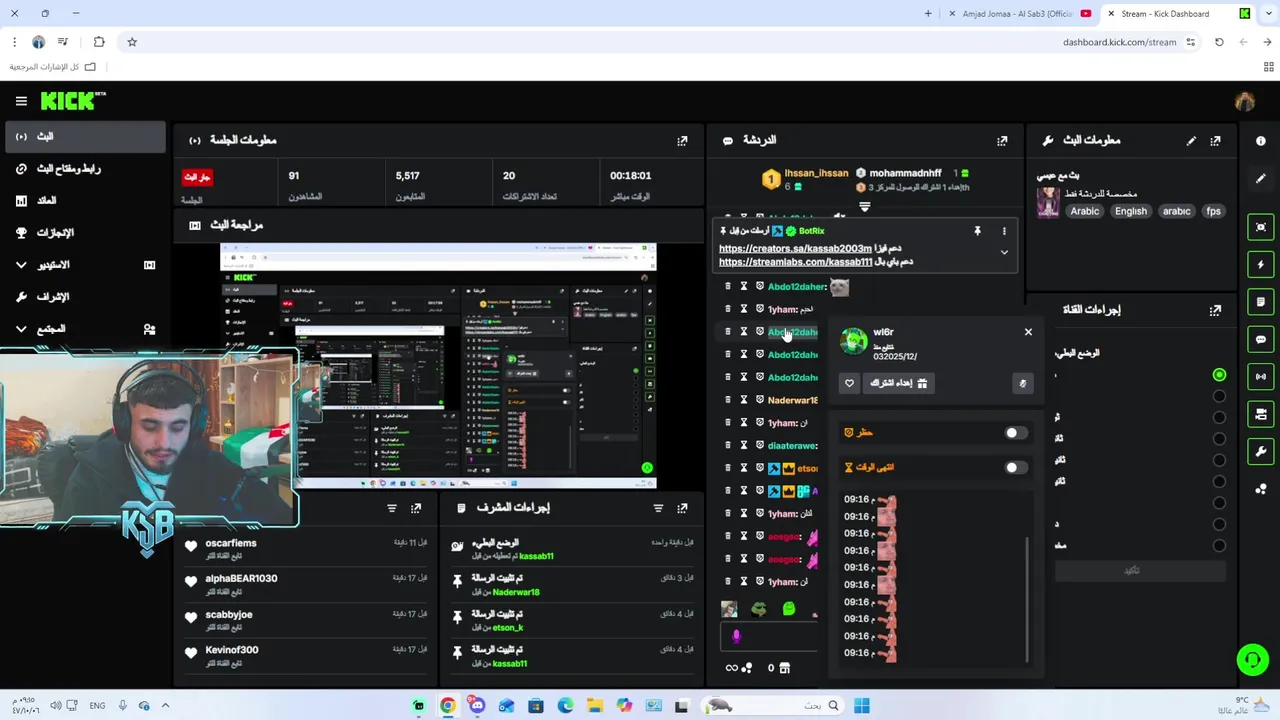Screen dimensions: 1280x720
Task: Collapse the chat leaderboard arrow
Action: (864, 207)
